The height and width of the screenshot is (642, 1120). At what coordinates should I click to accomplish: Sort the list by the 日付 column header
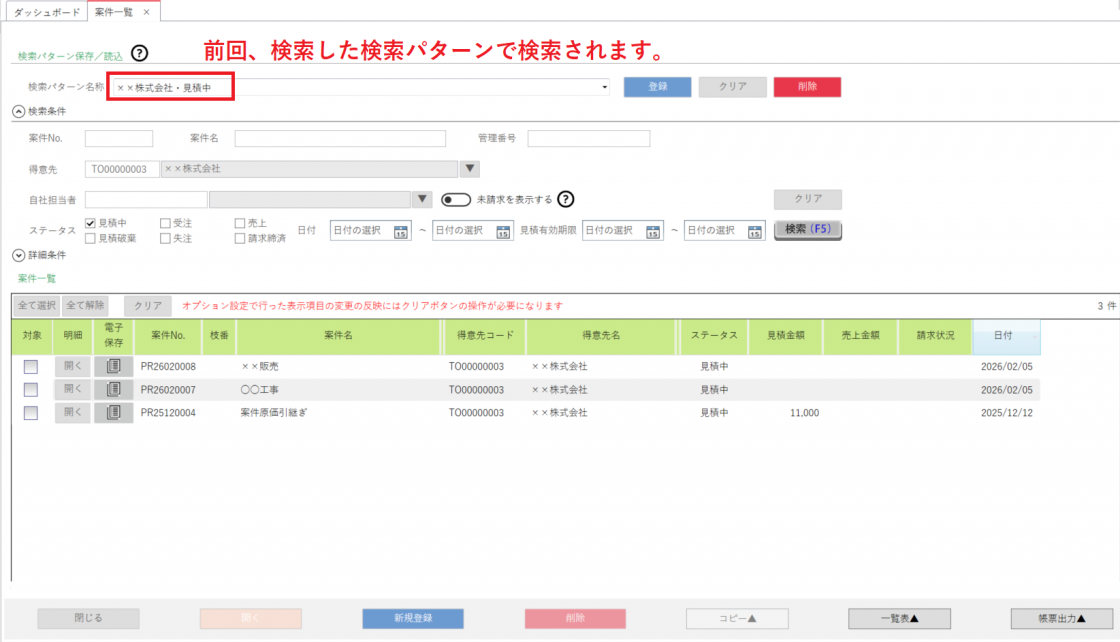coord(1005,336)
